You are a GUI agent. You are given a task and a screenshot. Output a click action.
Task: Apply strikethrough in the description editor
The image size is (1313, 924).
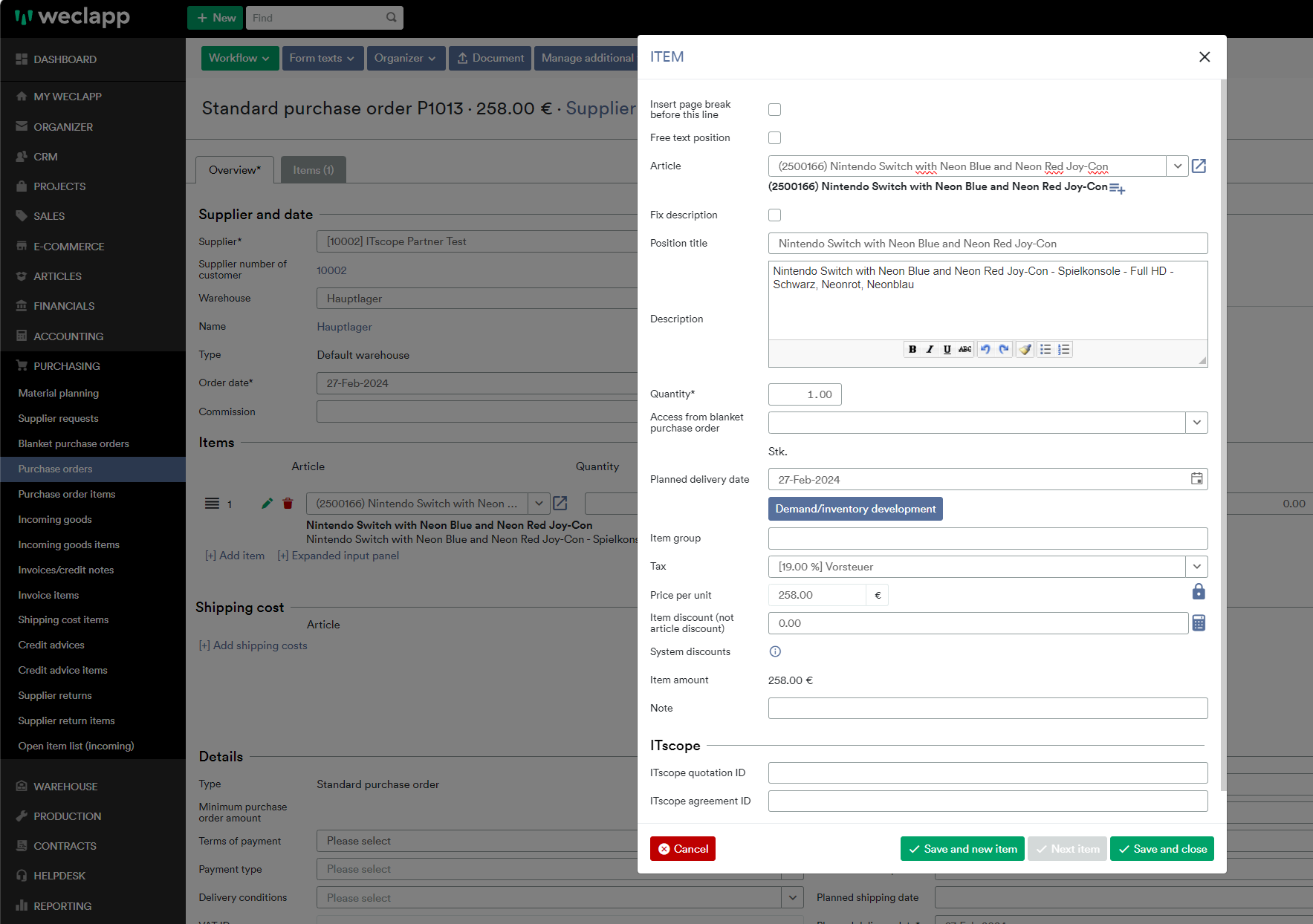click(965, 349)
